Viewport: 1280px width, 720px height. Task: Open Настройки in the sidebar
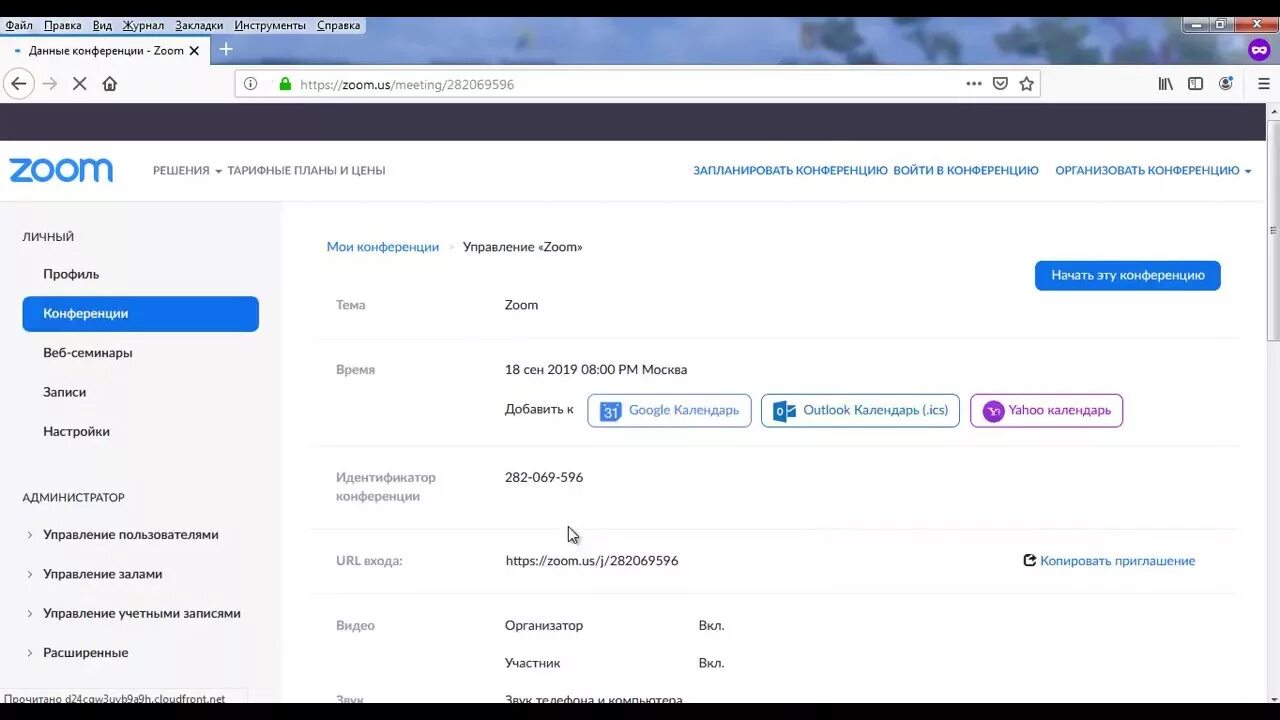coord(76,432)
